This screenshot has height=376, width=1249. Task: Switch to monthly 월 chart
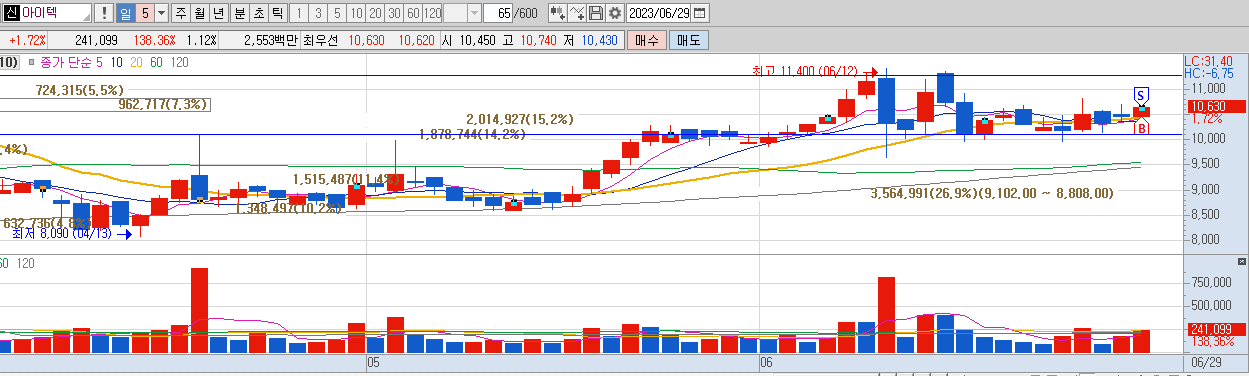click(x=199, y=13)
